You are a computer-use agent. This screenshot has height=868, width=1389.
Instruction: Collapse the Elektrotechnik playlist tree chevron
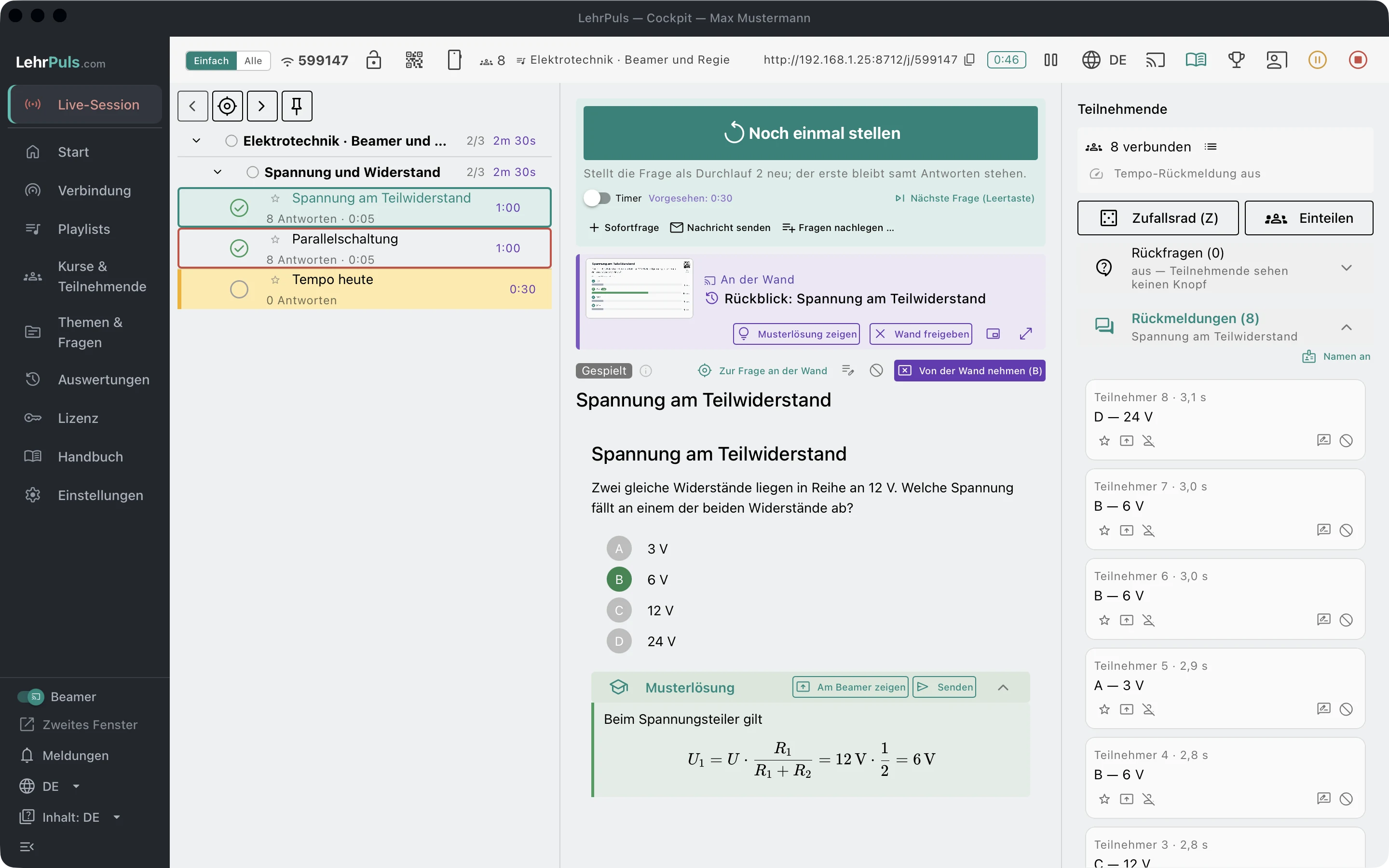[196, 141]
